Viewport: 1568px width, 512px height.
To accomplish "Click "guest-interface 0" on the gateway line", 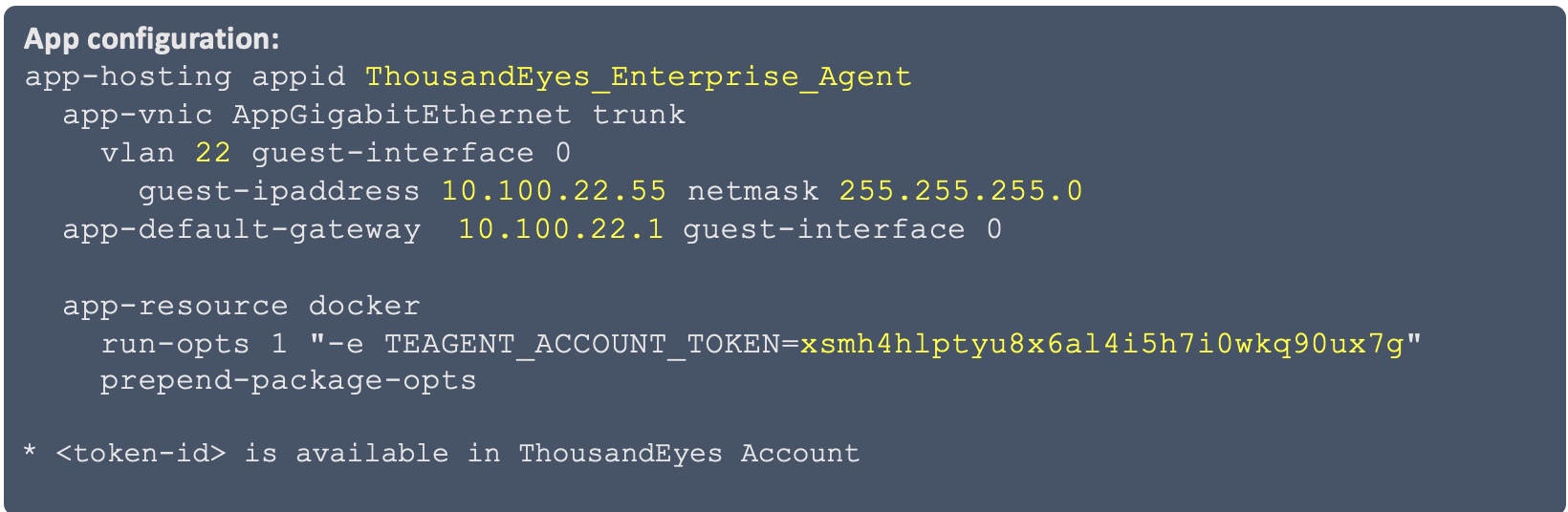I will [842, 229].
